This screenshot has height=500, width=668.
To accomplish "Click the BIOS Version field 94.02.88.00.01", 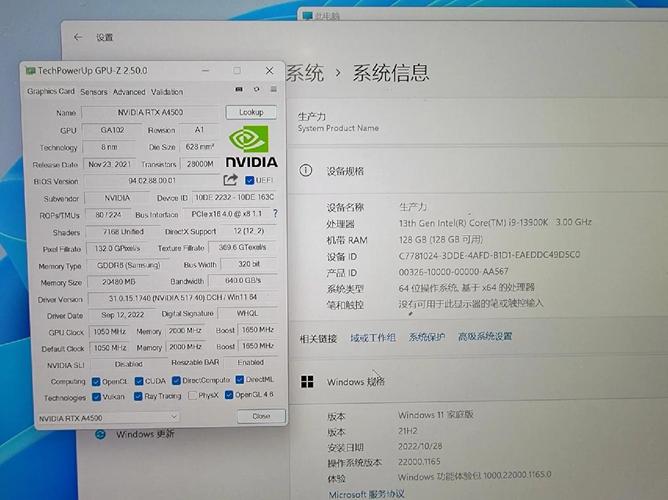I will (x=152, y=181).
